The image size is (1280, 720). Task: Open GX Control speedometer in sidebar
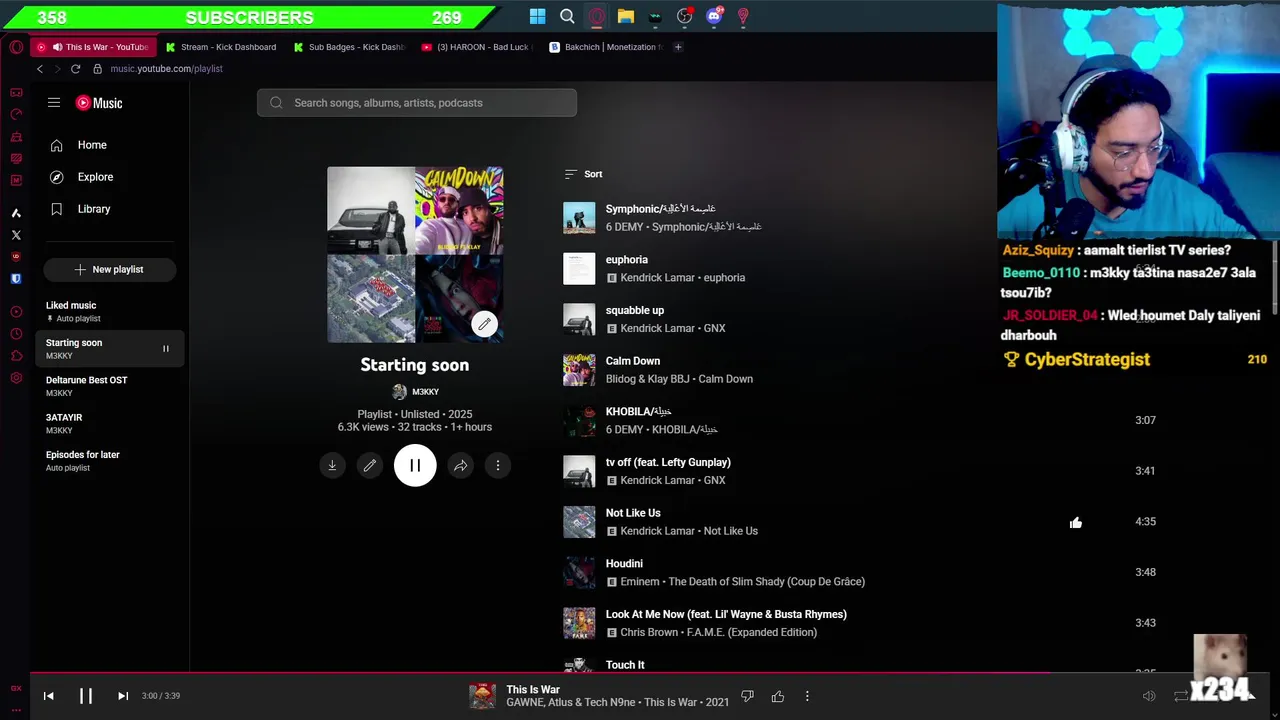click(x=16, y=114)
